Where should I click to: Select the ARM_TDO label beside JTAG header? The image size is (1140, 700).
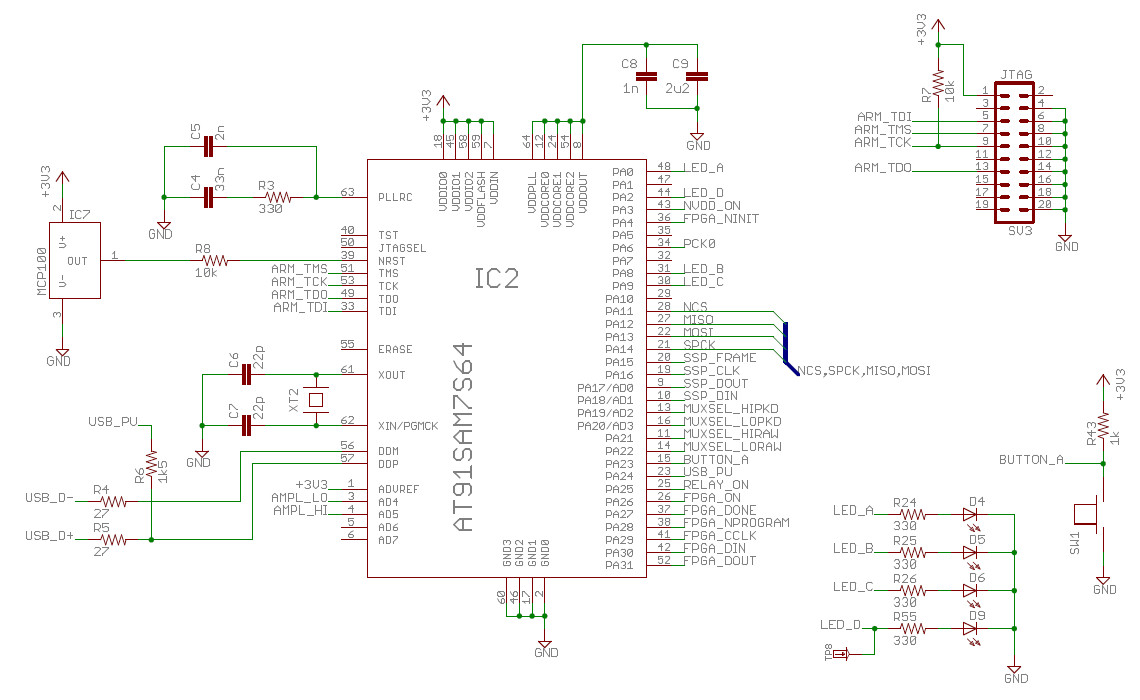[x=883, y=167]
